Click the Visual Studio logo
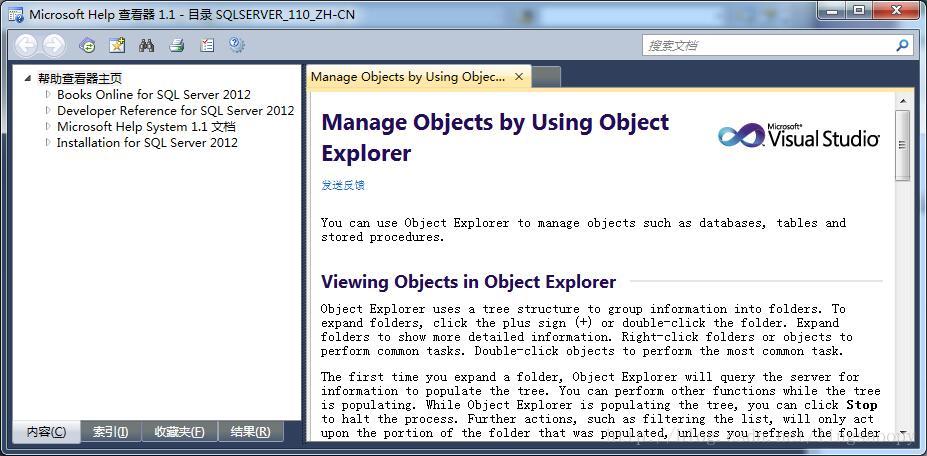The image size is (927, 456). pyautogui.click(x=799, y=135)
